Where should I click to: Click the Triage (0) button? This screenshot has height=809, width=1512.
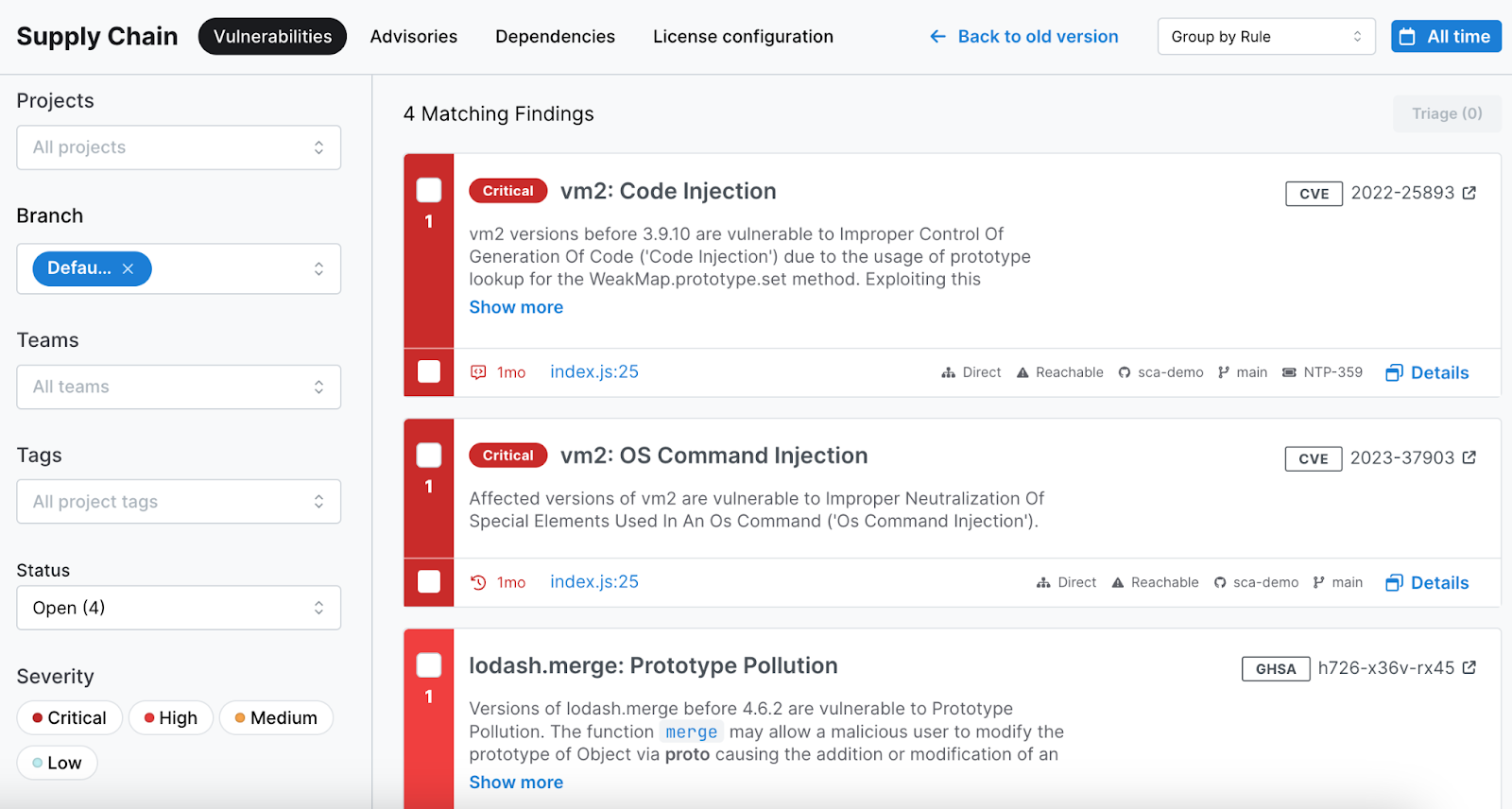[x=1447, y=113]
